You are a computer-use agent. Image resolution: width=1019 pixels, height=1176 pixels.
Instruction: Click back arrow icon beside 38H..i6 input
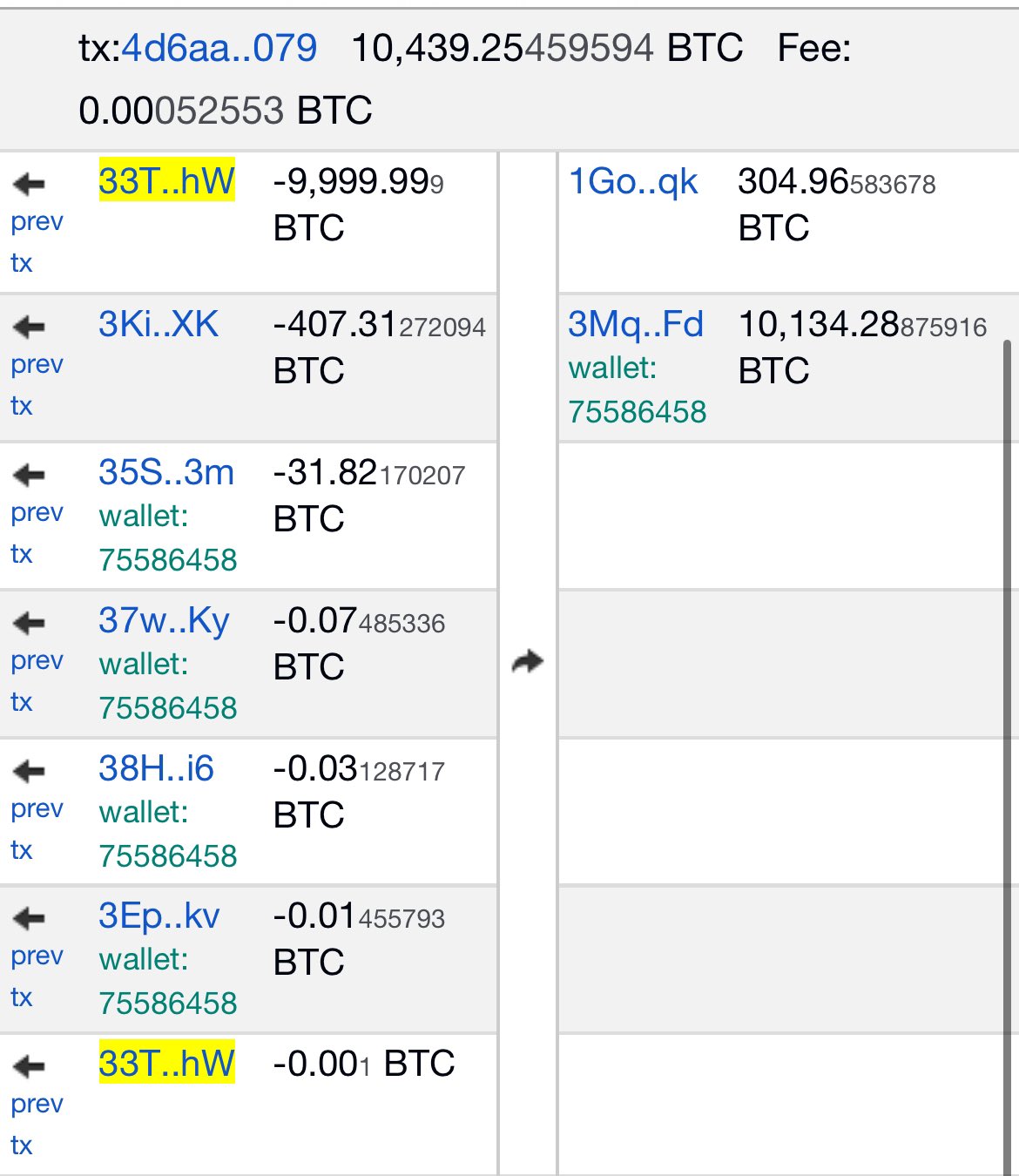tap(29, 771)
